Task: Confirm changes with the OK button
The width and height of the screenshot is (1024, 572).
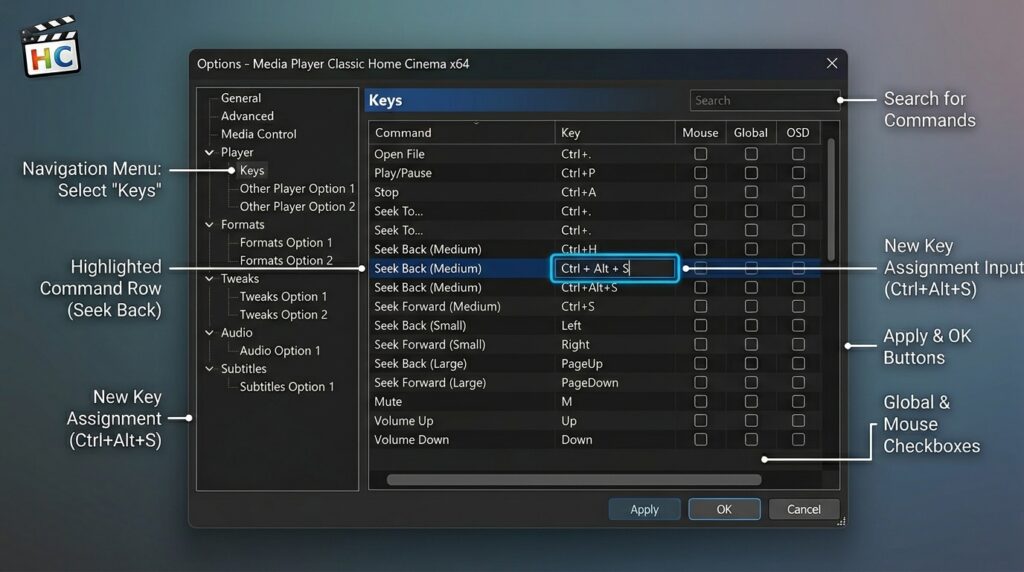Action: tap(724, 509)
